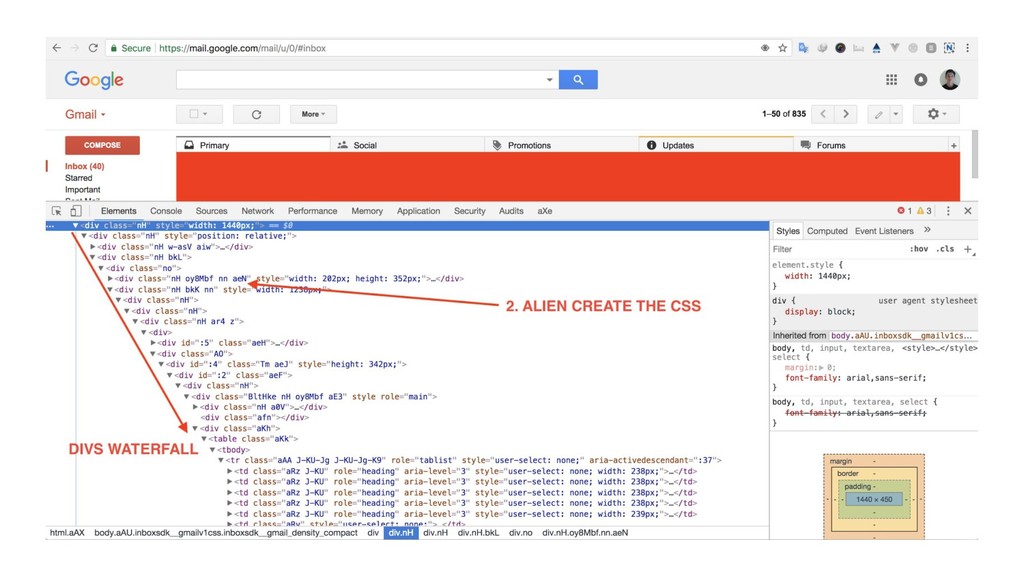Click the blue search magnifier button
The width and height of the screenshot is (1024, 576).
578,80
